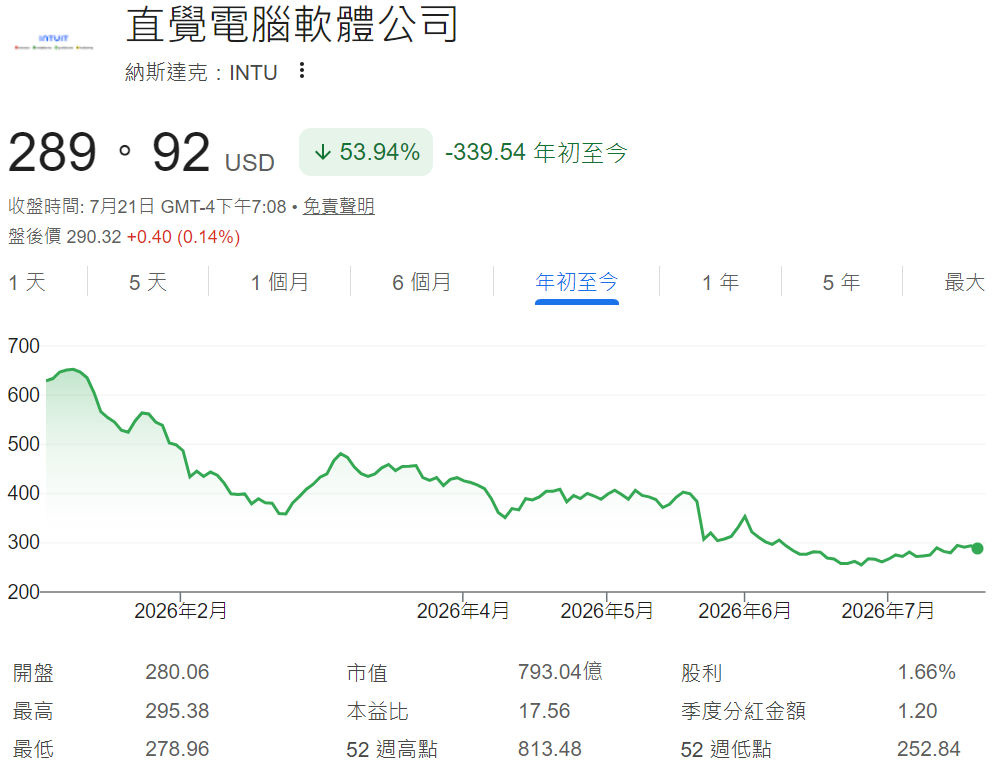
Task: Open the 免責聲明 disclaimer link
Action: pos(339,206)
